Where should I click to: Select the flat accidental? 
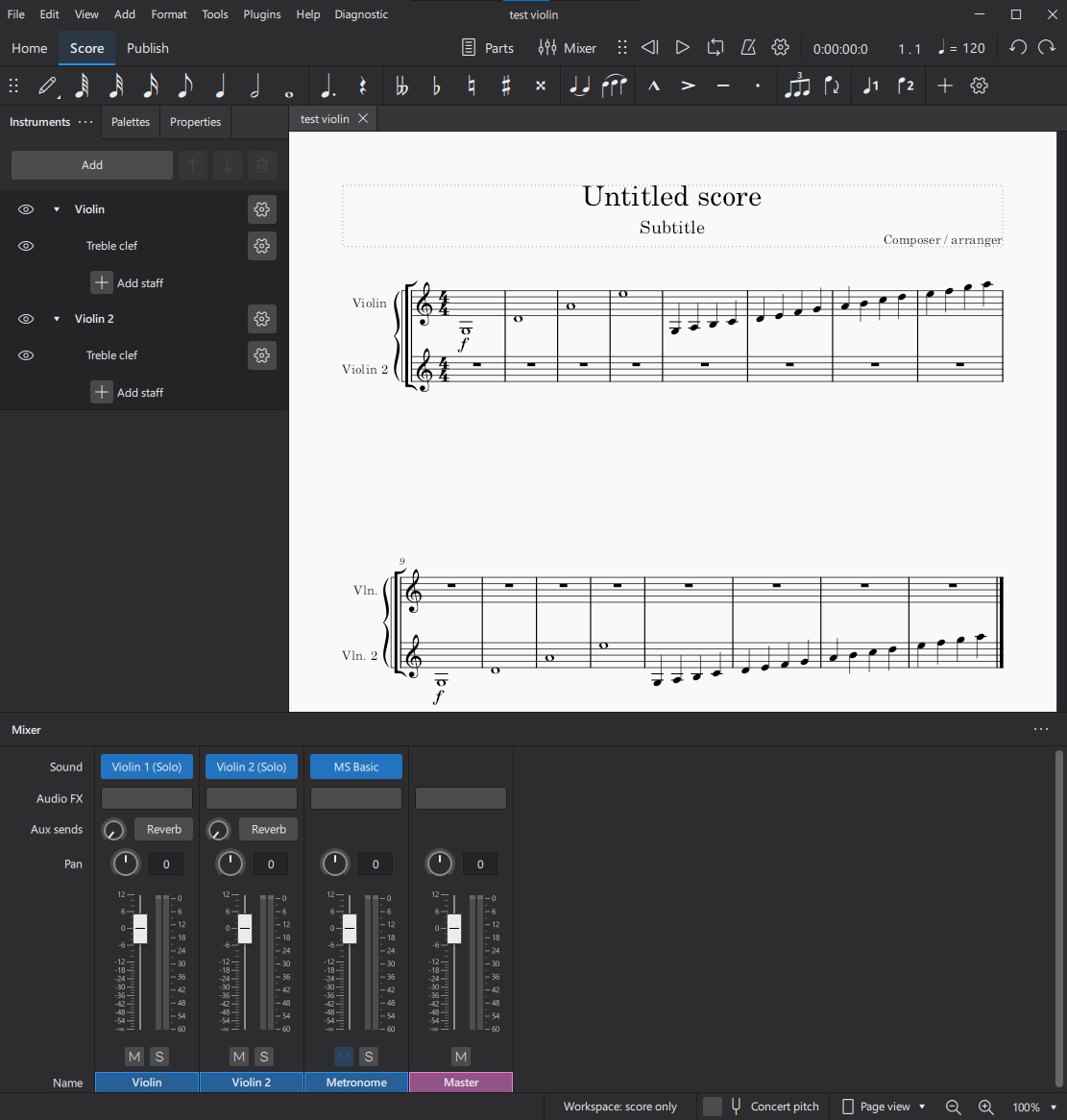[x=436, y=85]
